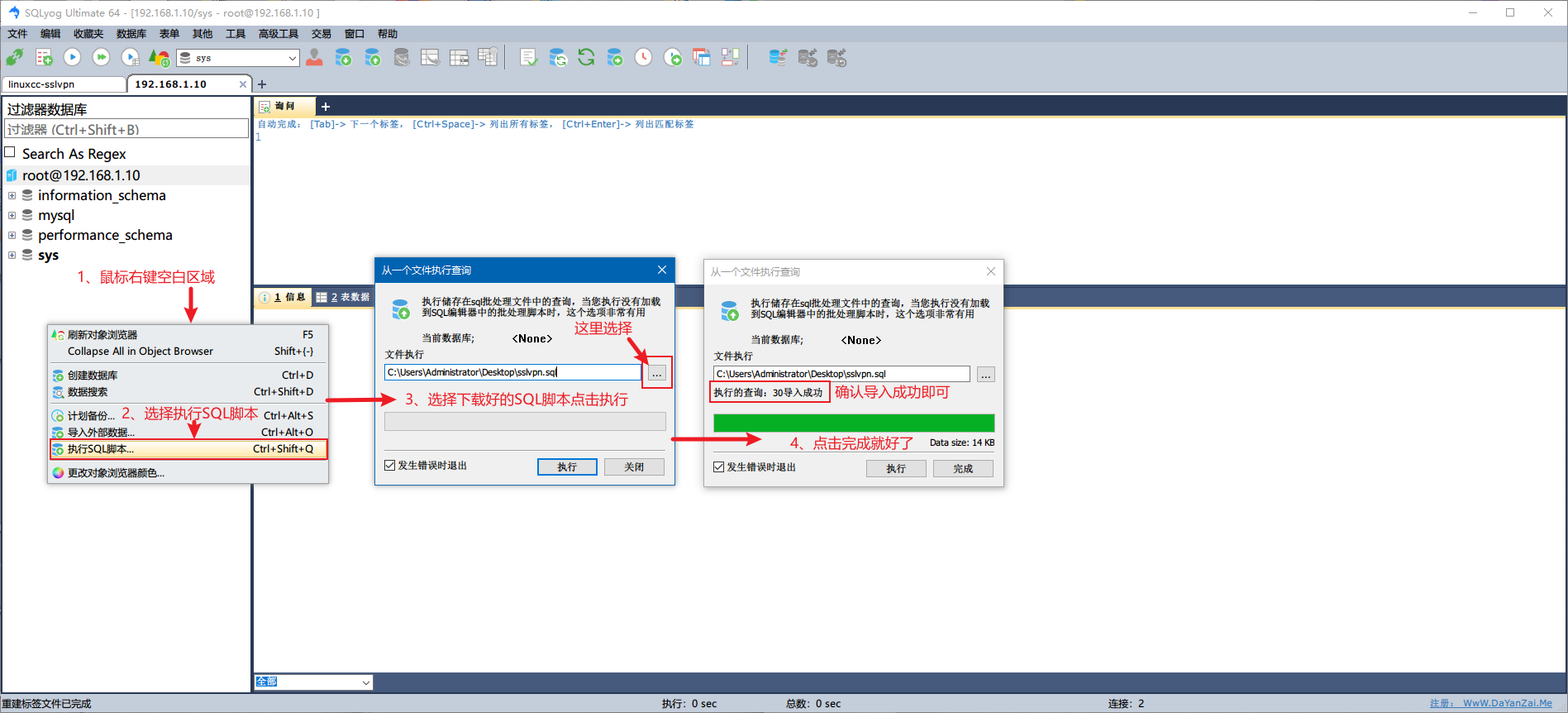Toggle 发生错误时退出 in the right dialog
This screenshot has height=713, width=1568.
[x=719, y=467]
